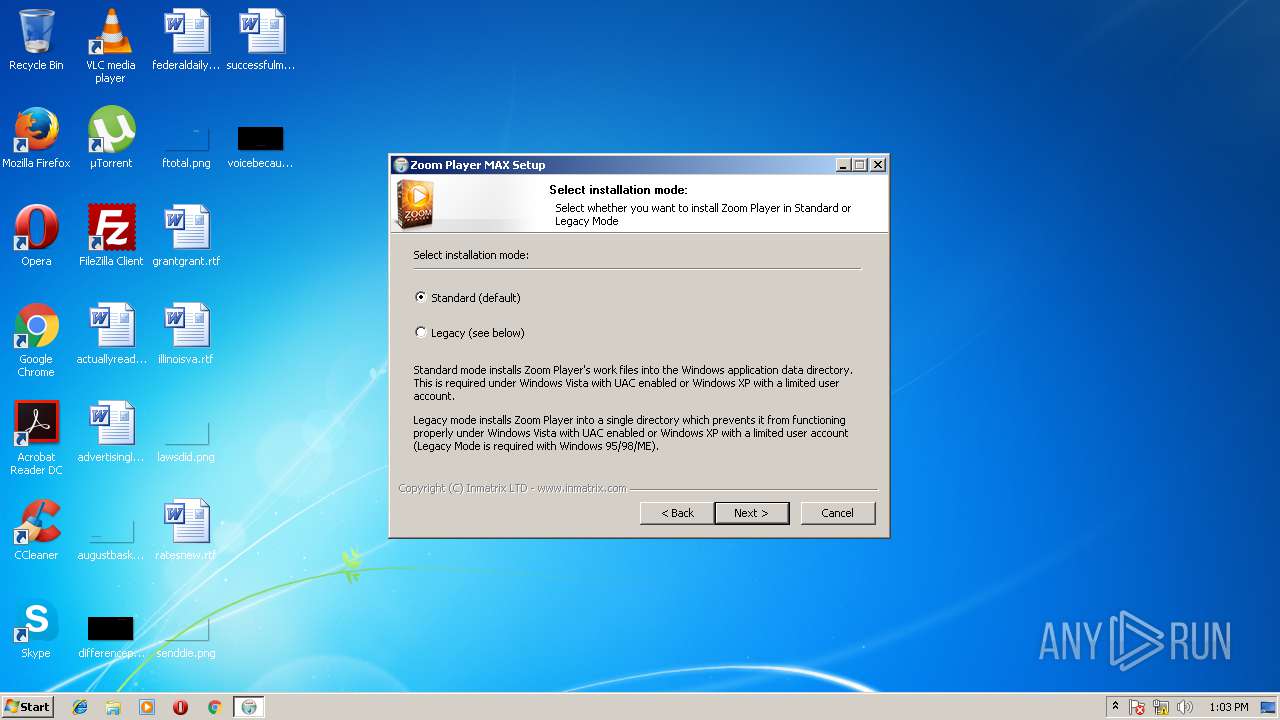Select the augustbask file on desktop
The image size is (1280, 720).
point(111,538)
